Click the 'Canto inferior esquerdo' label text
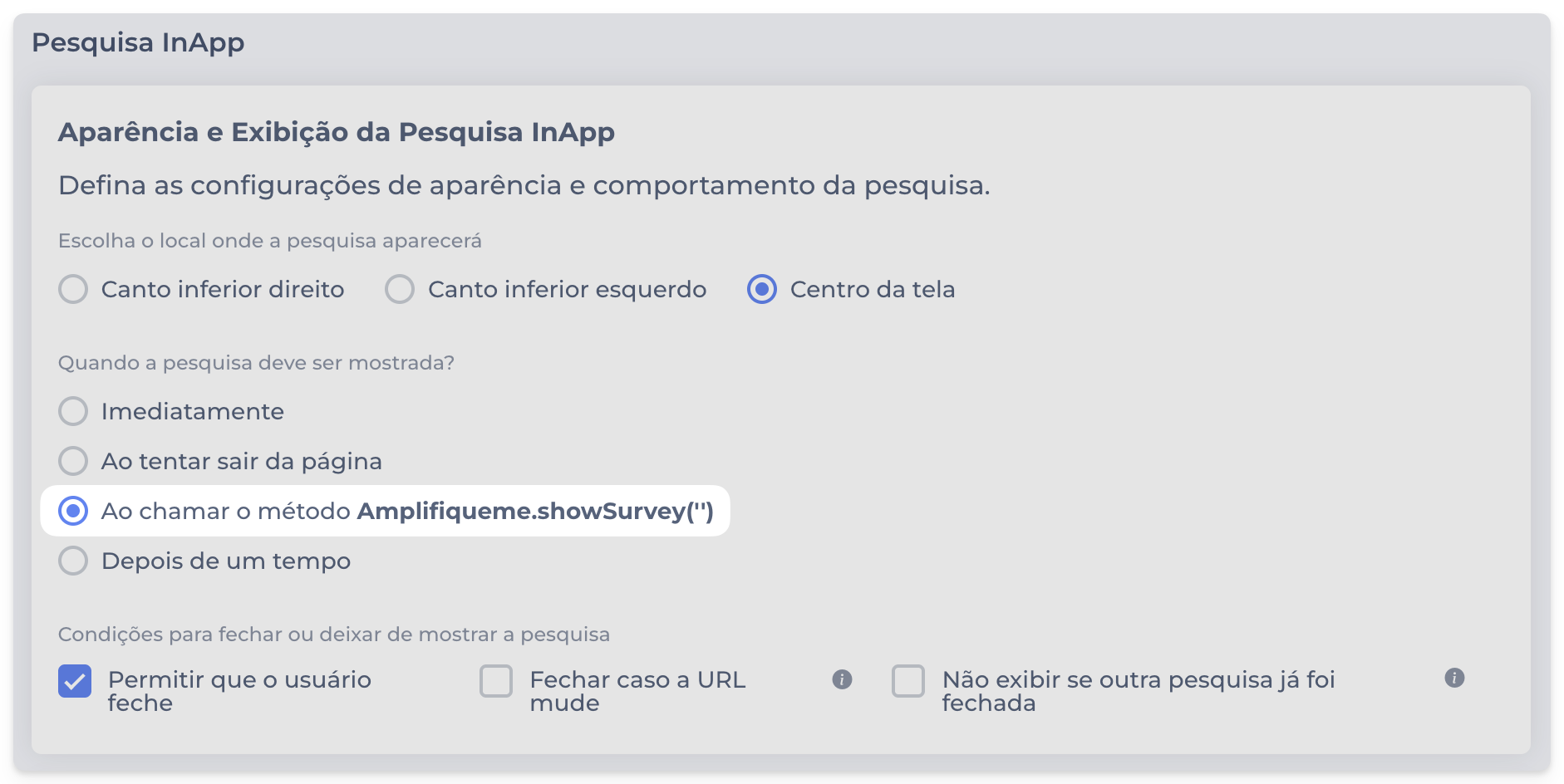The height and width of the screenshot is (784, 1564). coord(567,289)
